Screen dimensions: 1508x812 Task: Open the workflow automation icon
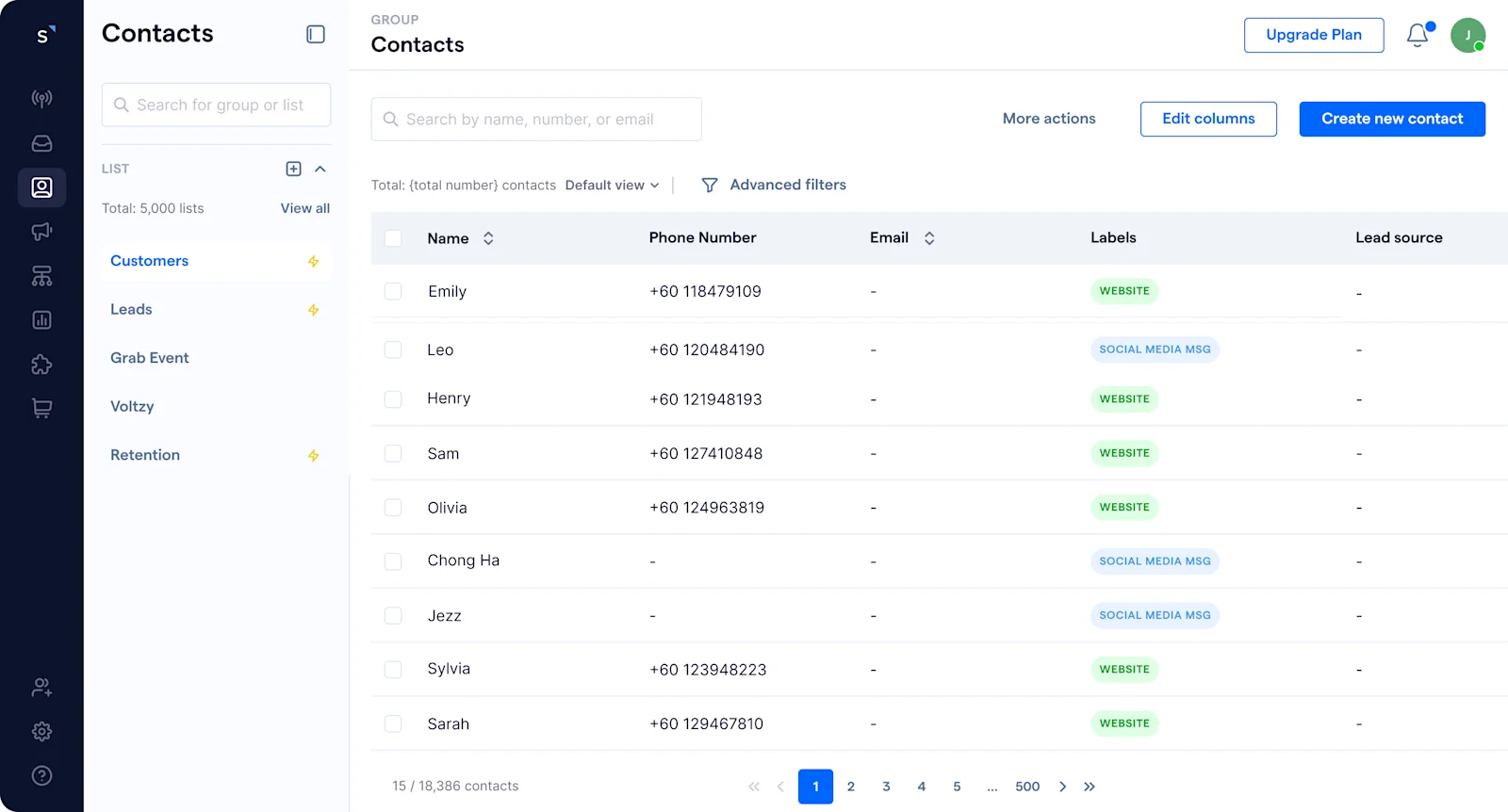[41, 276]
